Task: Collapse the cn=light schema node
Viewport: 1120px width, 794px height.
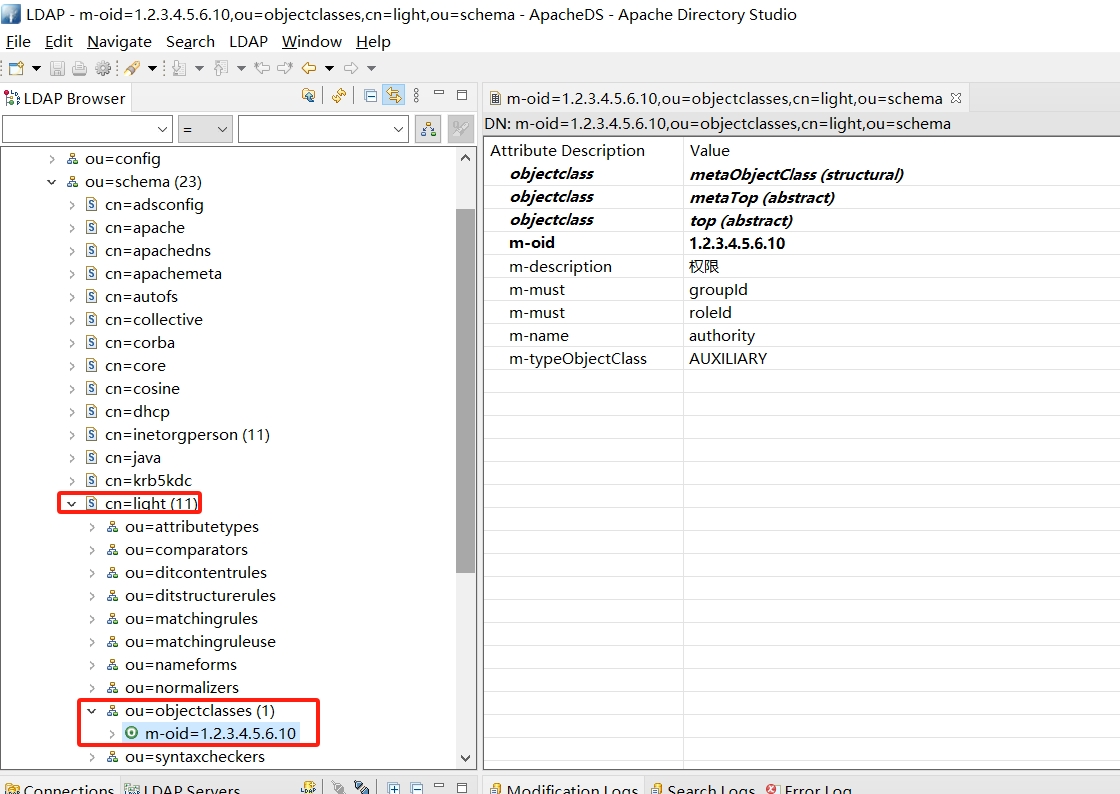Action: click(71, 504)
